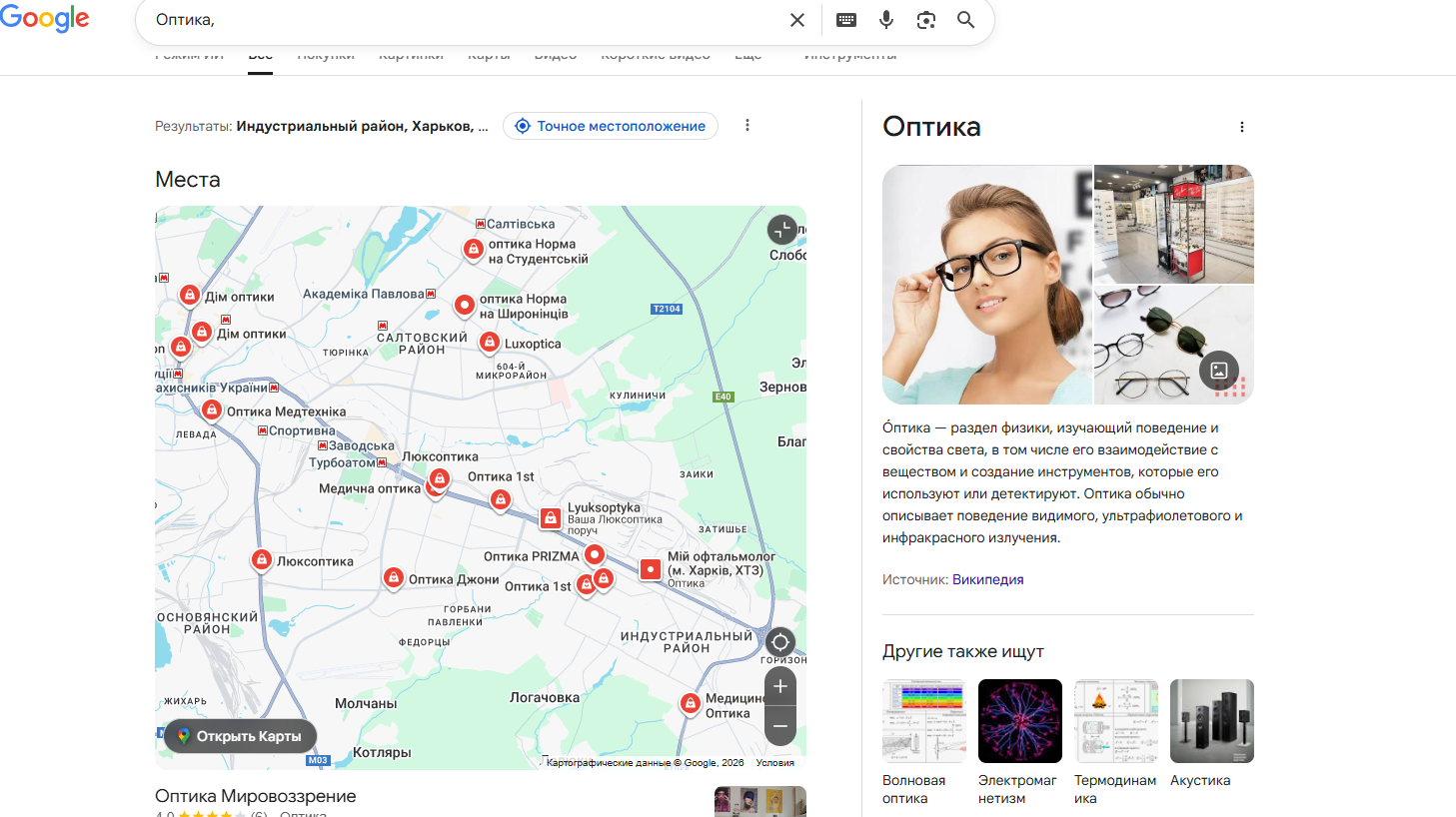Select the Luxoptica map pin
The image size is (1456, 817).
pos(489,343)
